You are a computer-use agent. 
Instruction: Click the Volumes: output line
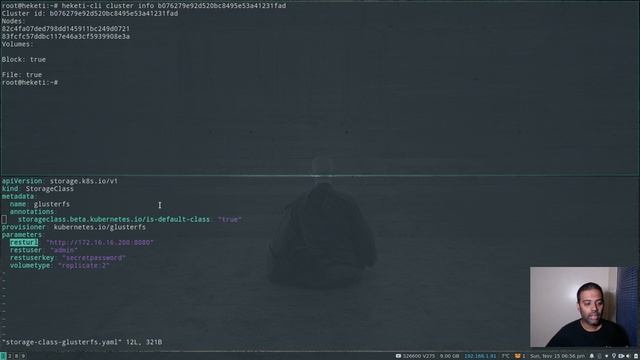pyautogui.click(x=18, y=44)
